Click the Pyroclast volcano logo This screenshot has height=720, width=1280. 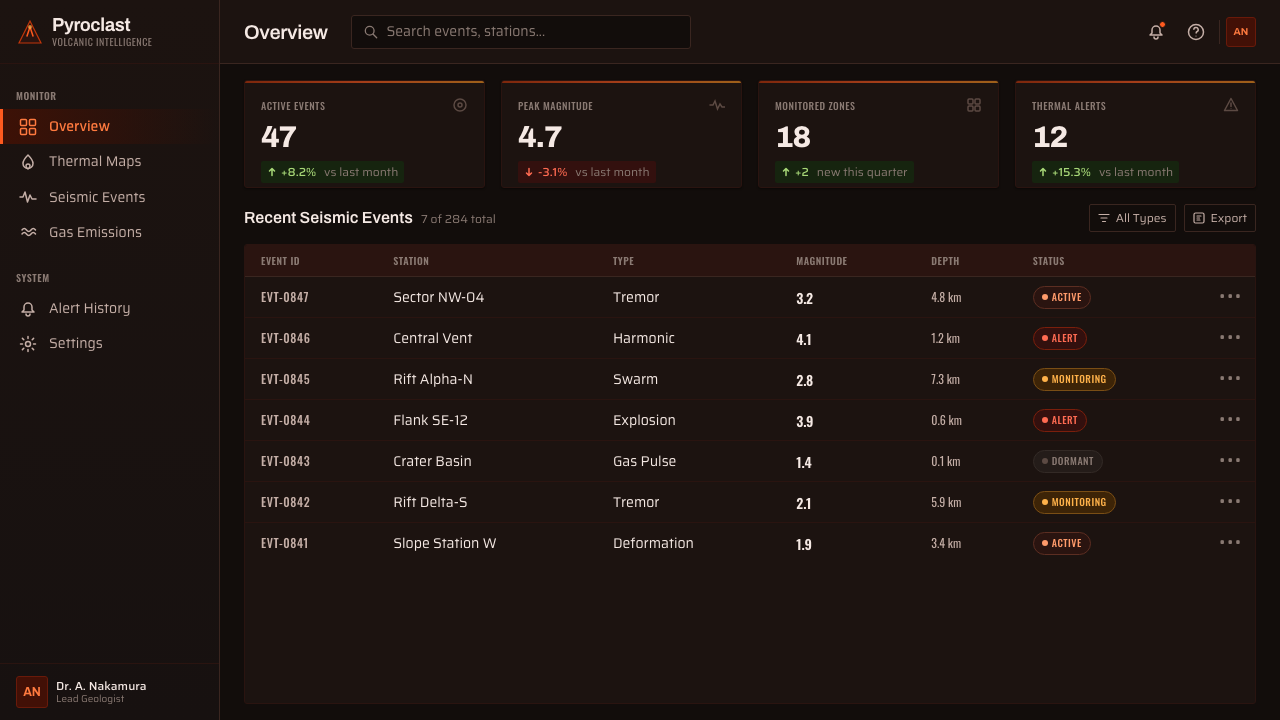pos(30,32)
